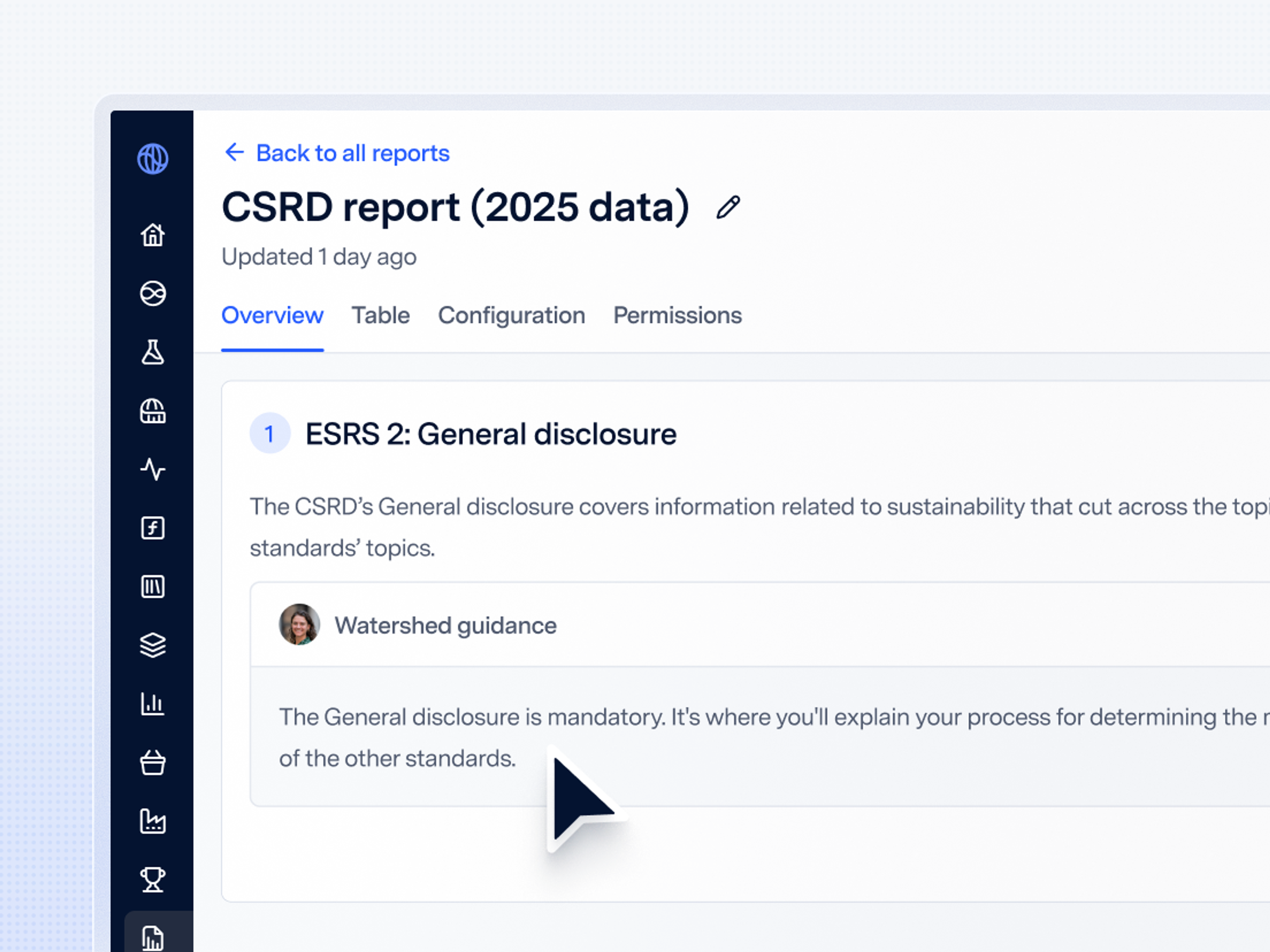The image size is (1270, 952).
Task: Open the factory chart icon in the sidebar
Action: coord(153,821)
